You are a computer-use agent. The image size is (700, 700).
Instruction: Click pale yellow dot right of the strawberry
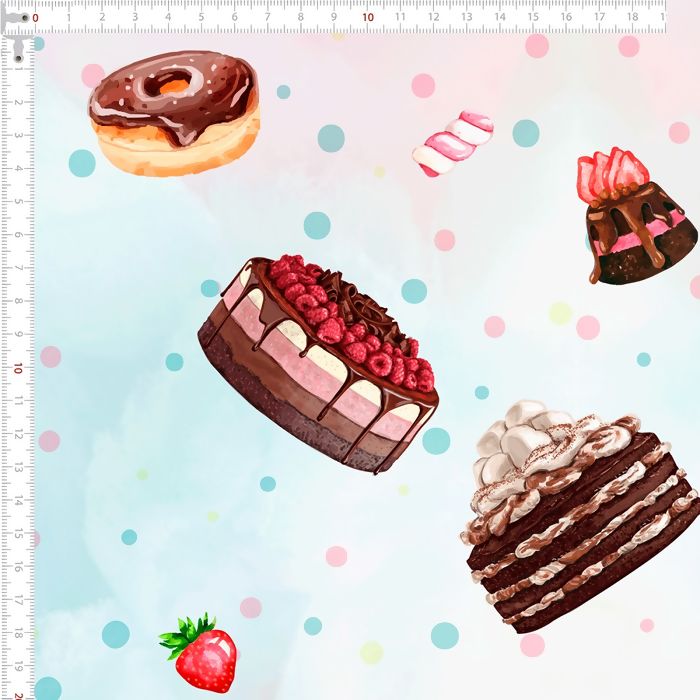tap(371, 653)
